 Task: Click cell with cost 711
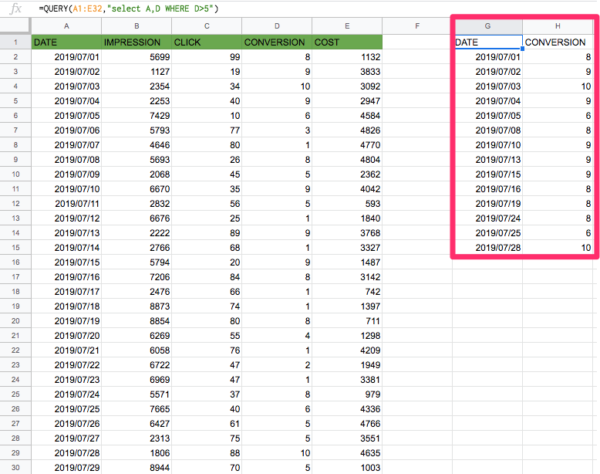click(347, 321)
